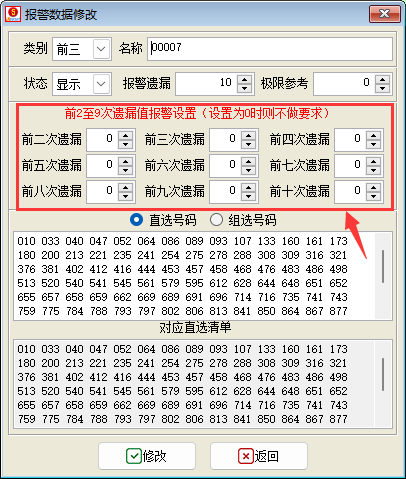Screen dimensions: 406x479
Task: Decrease the 极限参考 value with down arrow
Action: tap(382, 88)
